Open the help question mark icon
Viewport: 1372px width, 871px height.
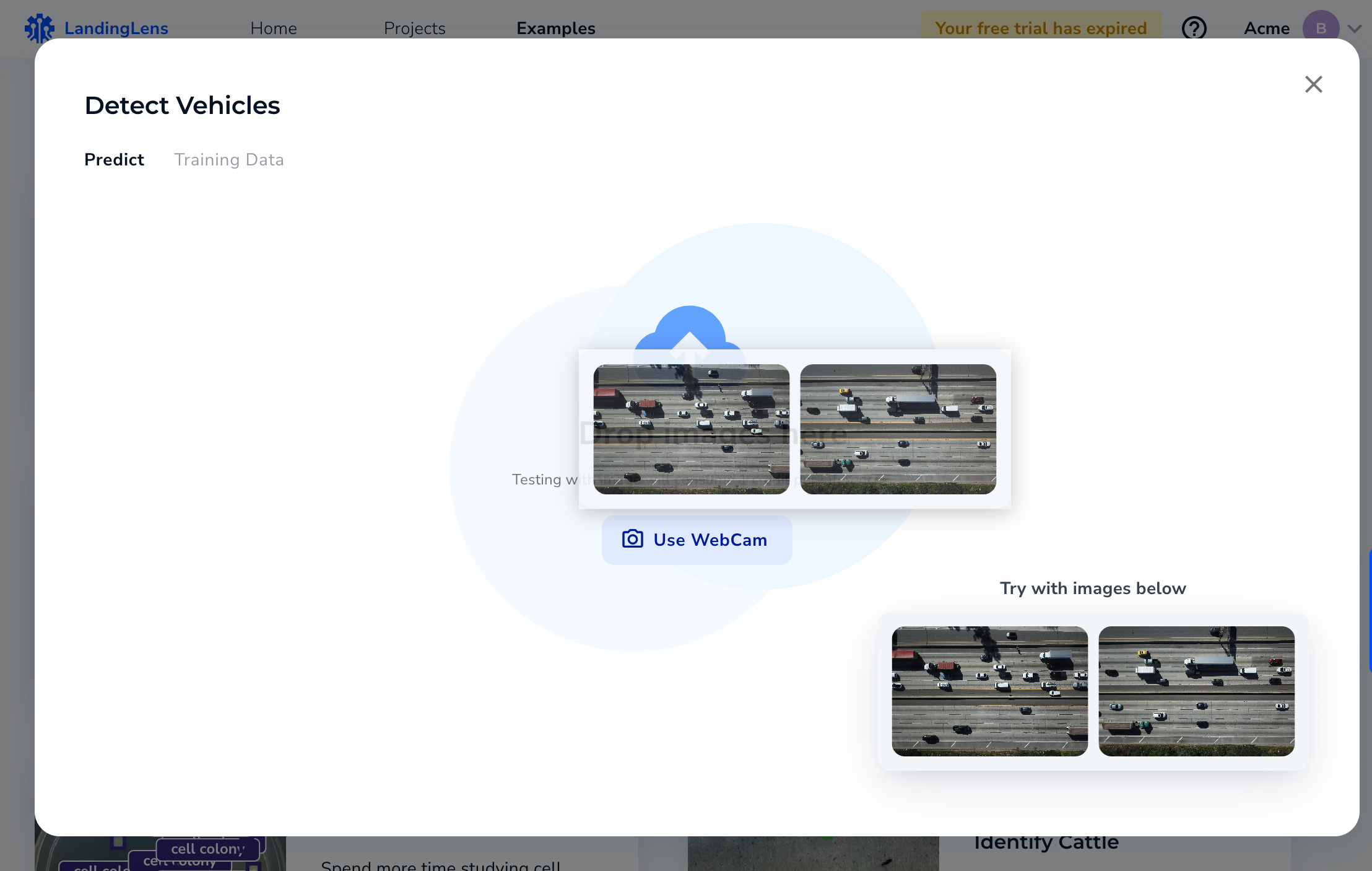point(1194,28)
